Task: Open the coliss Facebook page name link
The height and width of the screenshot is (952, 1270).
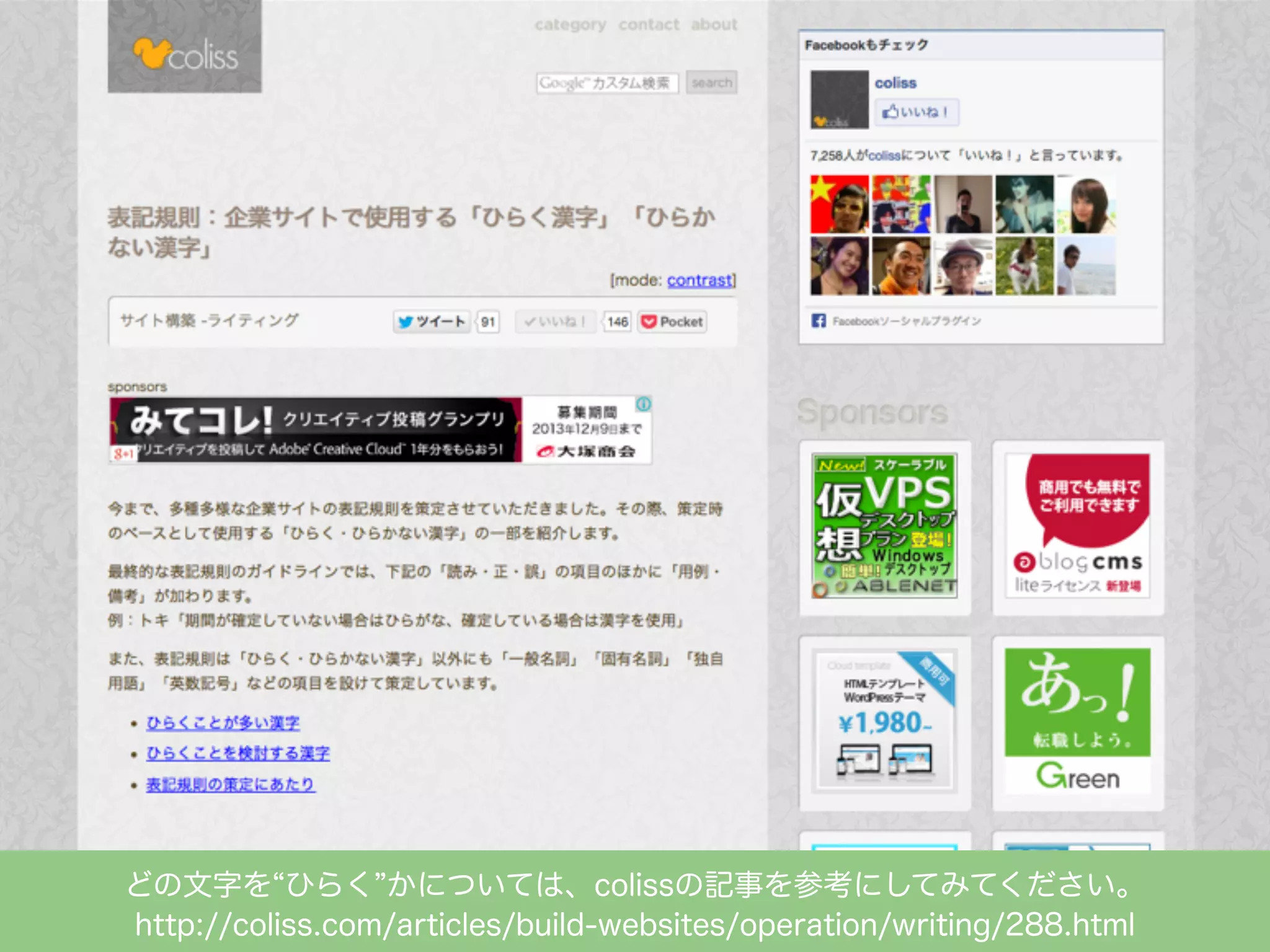Action: (895, 83)
